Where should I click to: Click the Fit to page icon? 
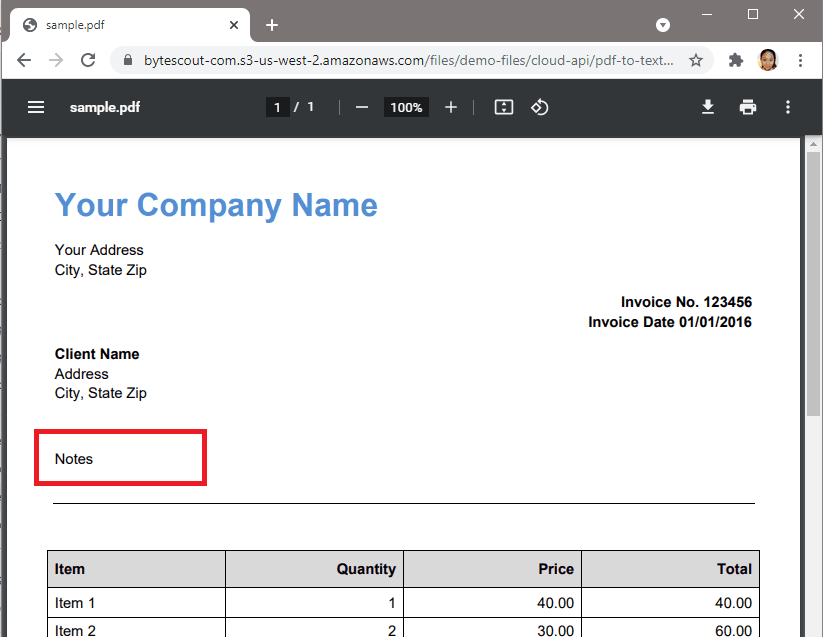tap(503, 107)
